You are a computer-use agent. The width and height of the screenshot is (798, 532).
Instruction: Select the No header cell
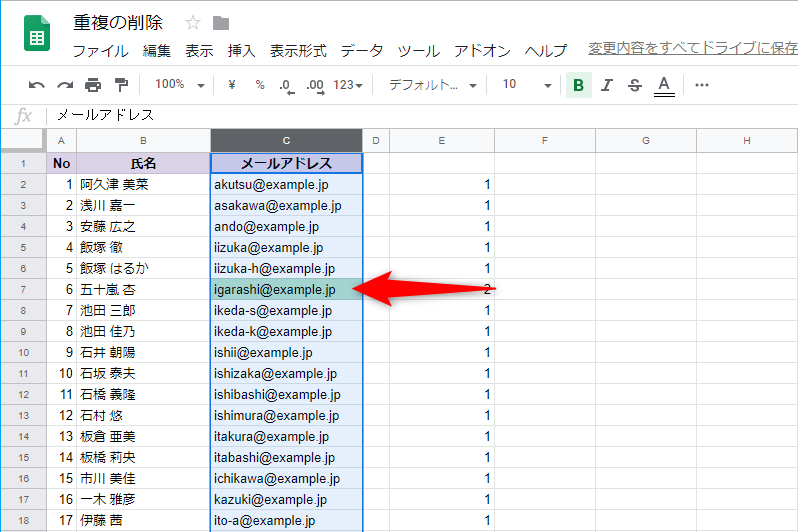(x=61, y=163)
